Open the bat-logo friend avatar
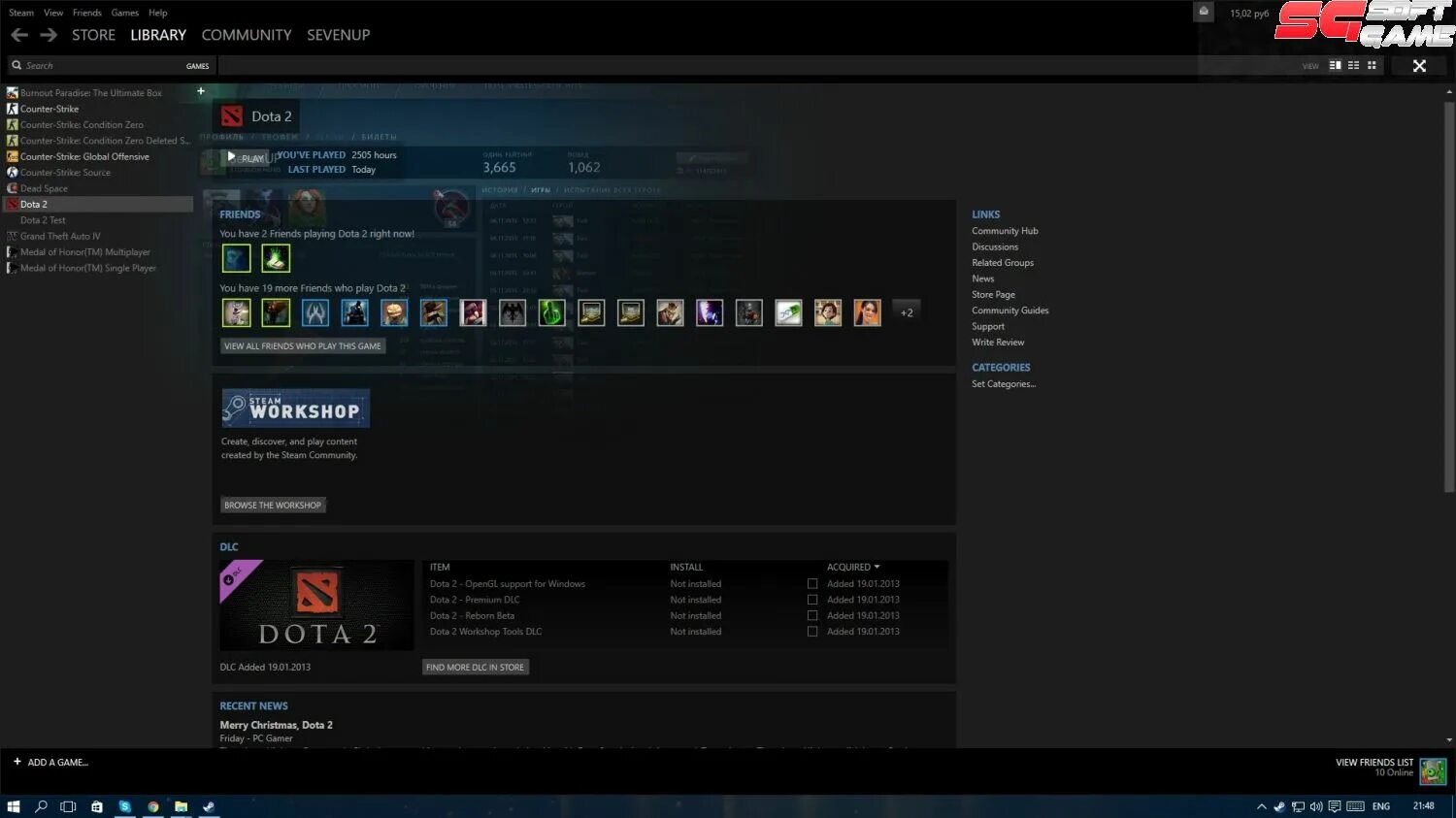 pyautogui.click(x=513, y=312)
